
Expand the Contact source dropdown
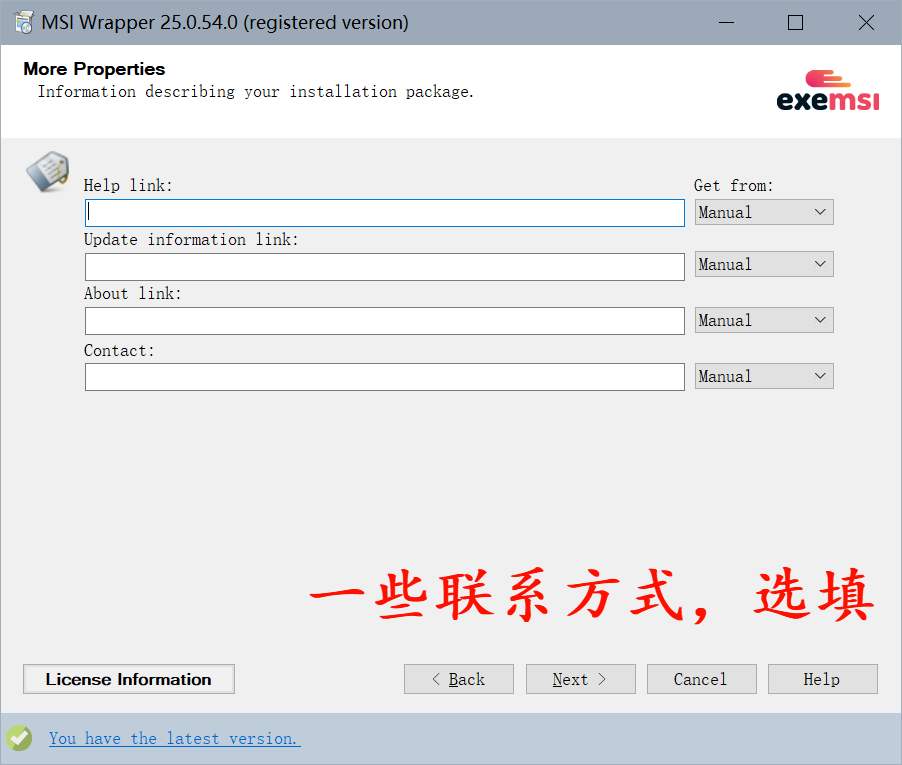tap(764, 377)
